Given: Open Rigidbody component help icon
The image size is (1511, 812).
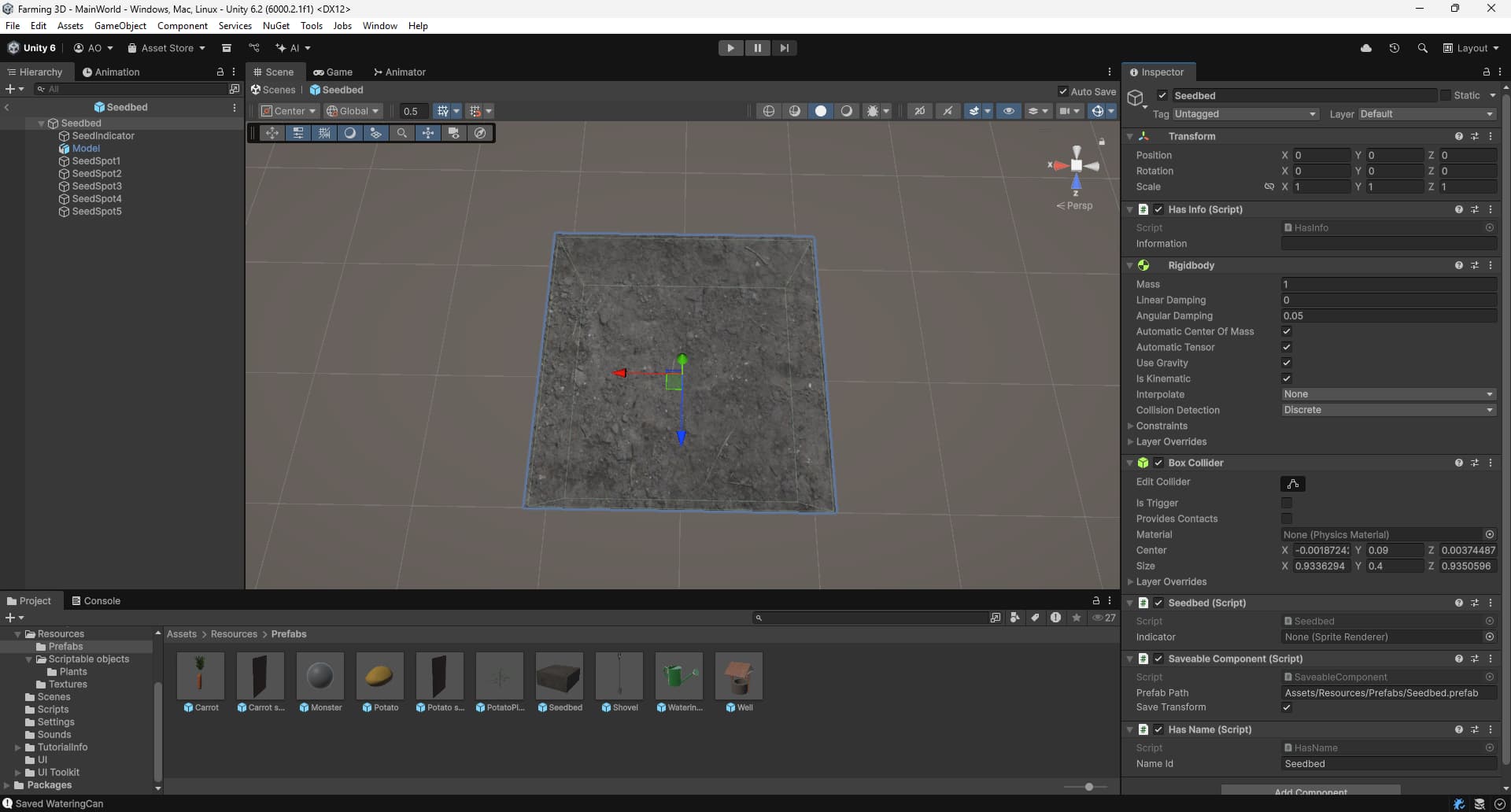Looking at the screenshot, I should pos(1458,266).
